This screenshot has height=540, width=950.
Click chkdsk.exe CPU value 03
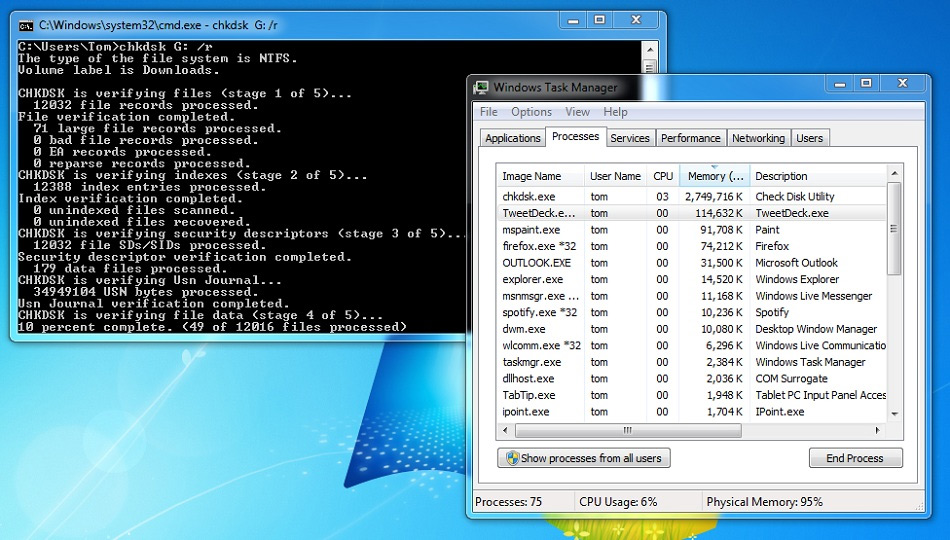pos(662,196)
